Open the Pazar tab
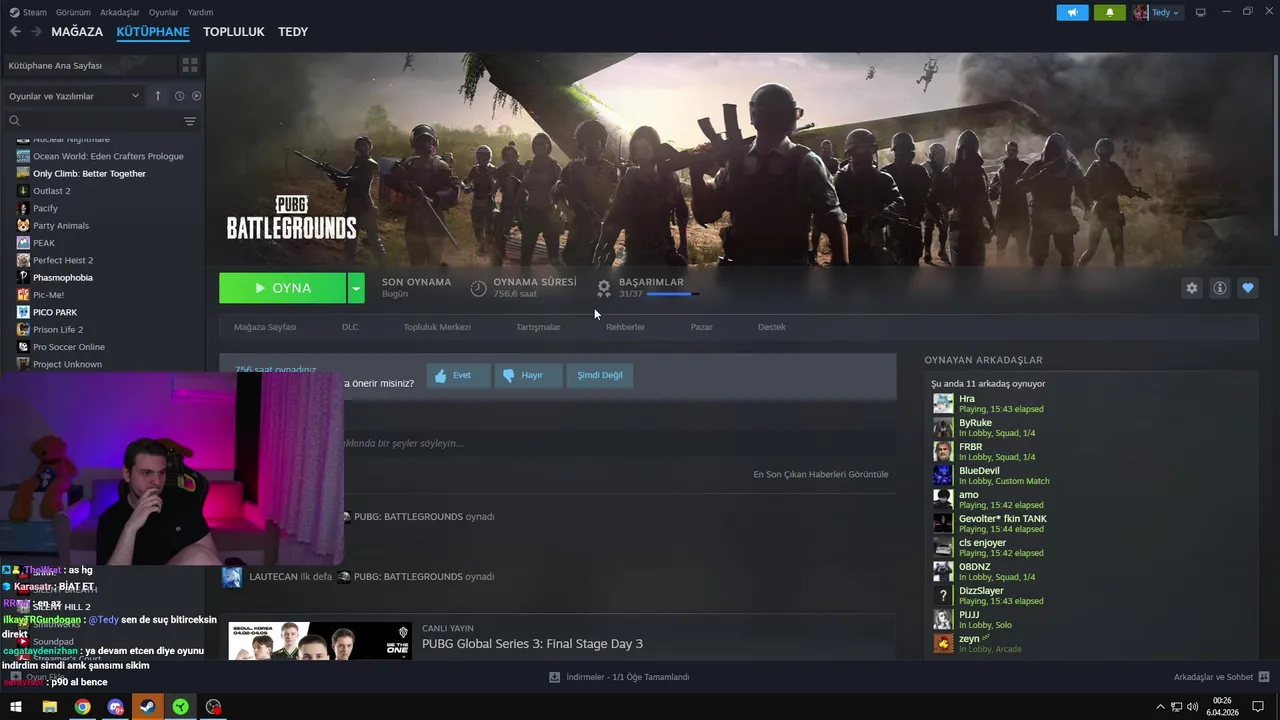Viewport: 1280px width, 720px height. (x=701, y=327)
